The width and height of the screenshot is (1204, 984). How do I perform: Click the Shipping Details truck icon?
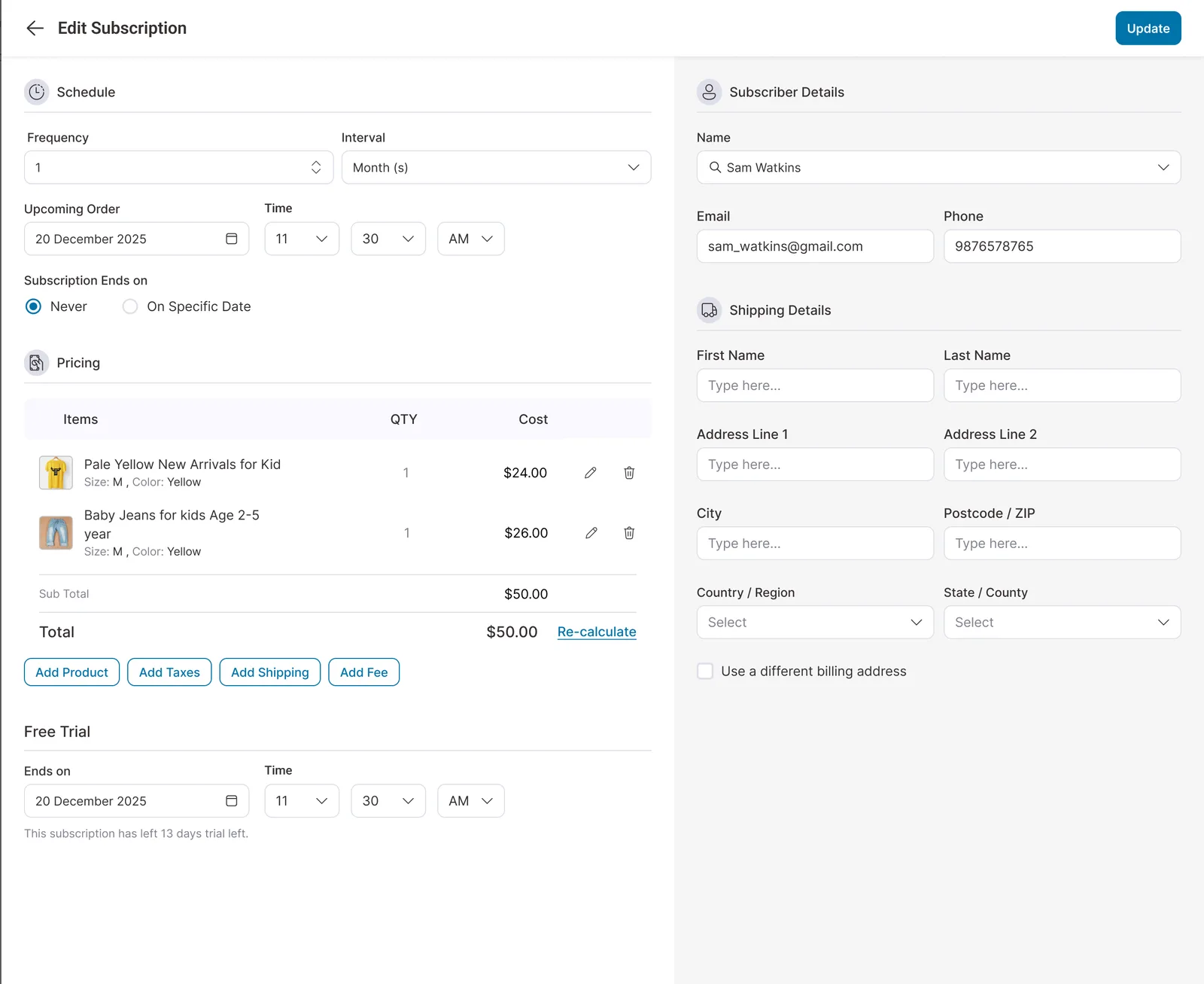coord(709,310)
